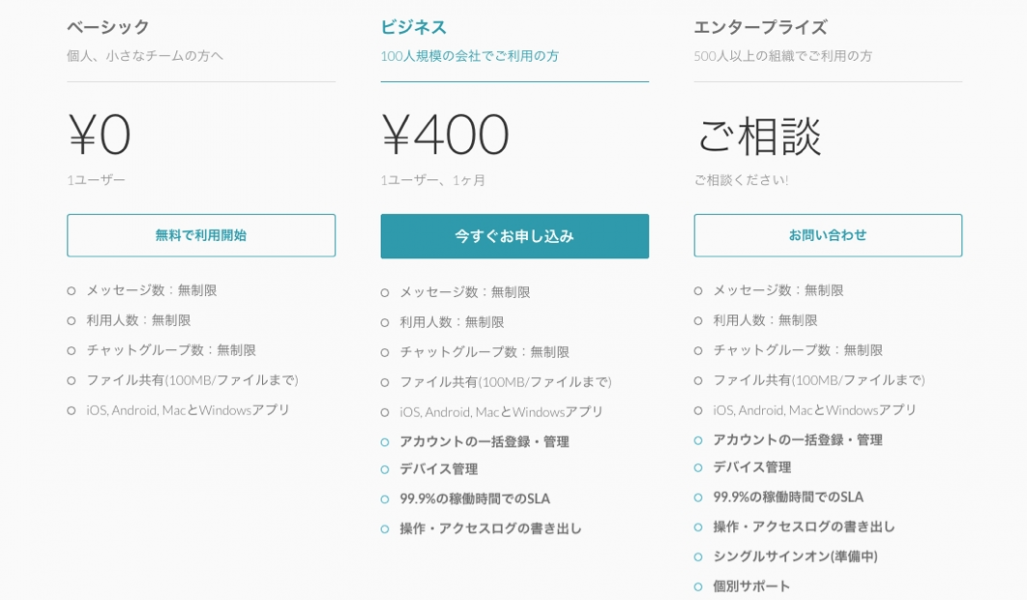
Task: Click the お問い合わせ button
Action: pyautogui.click(x=828, y=235)
